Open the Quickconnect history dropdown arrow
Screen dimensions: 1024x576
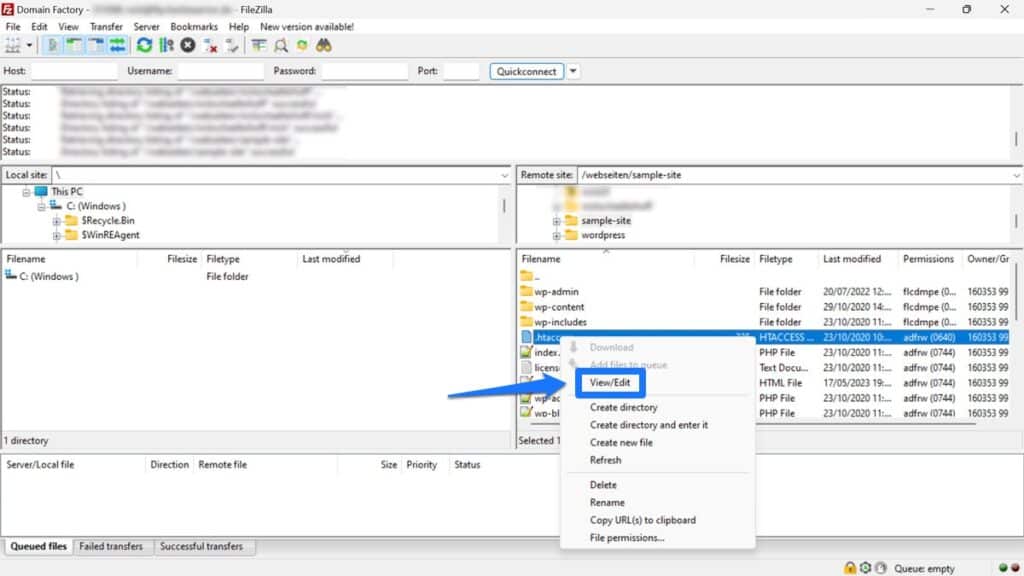[x=572, y=70]
